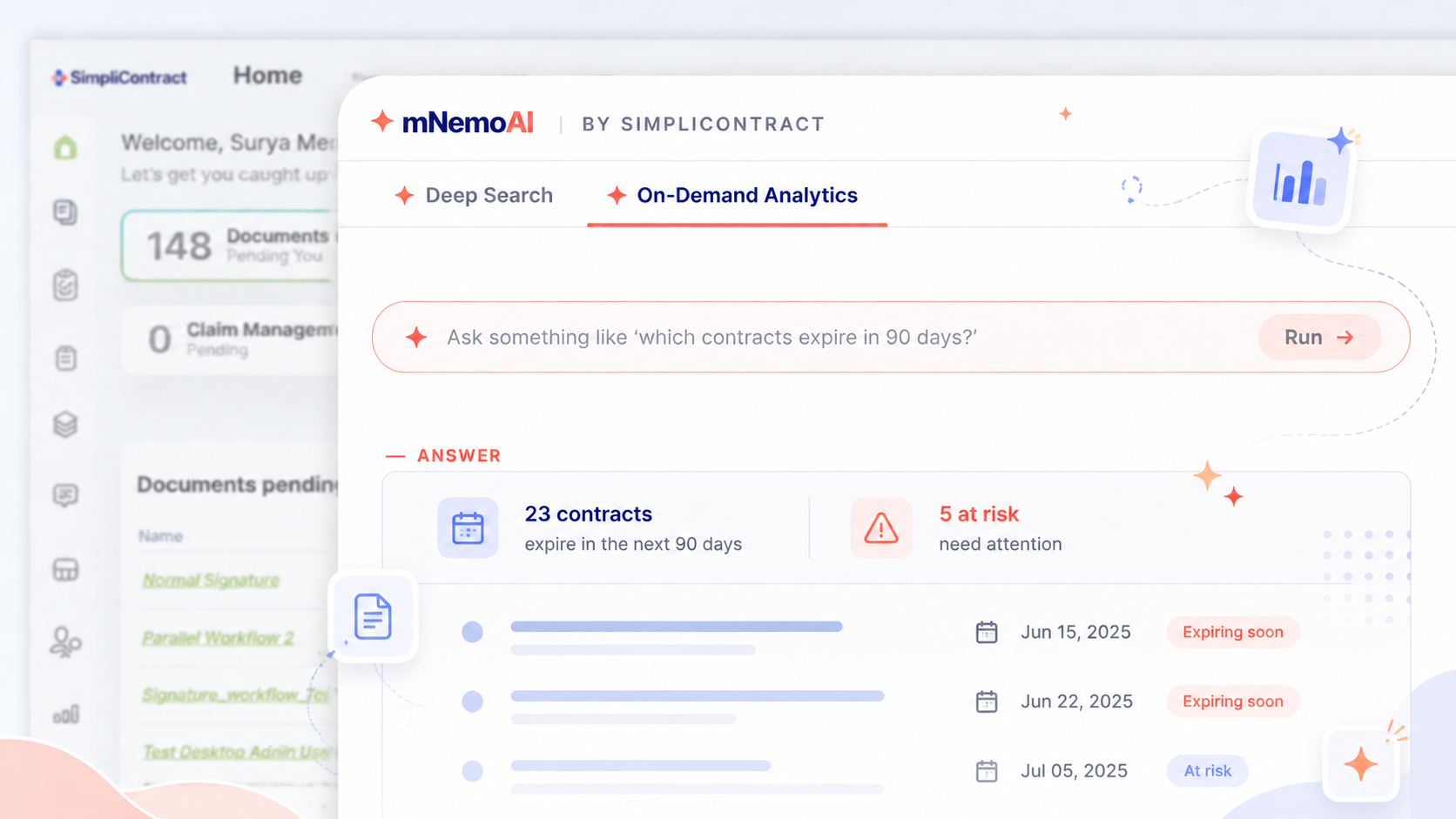Open the Signature_workflow_Tci document link
Viewport: 1456px width, 819px height.
point(236,695)
